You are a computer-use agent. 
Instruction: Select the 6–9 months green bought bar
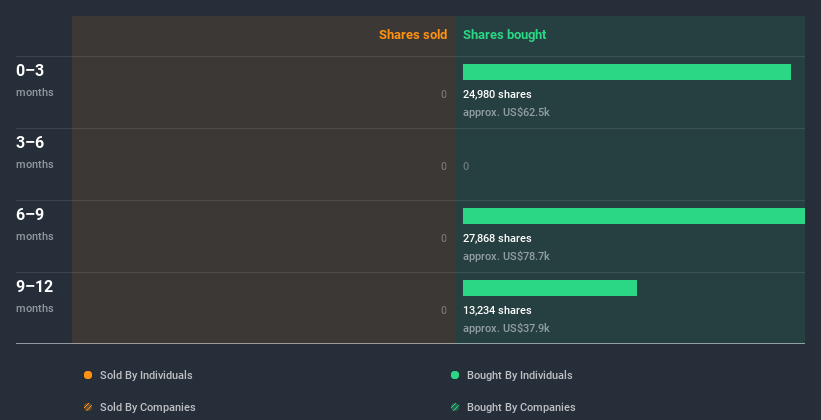click(x=634, y=216)
